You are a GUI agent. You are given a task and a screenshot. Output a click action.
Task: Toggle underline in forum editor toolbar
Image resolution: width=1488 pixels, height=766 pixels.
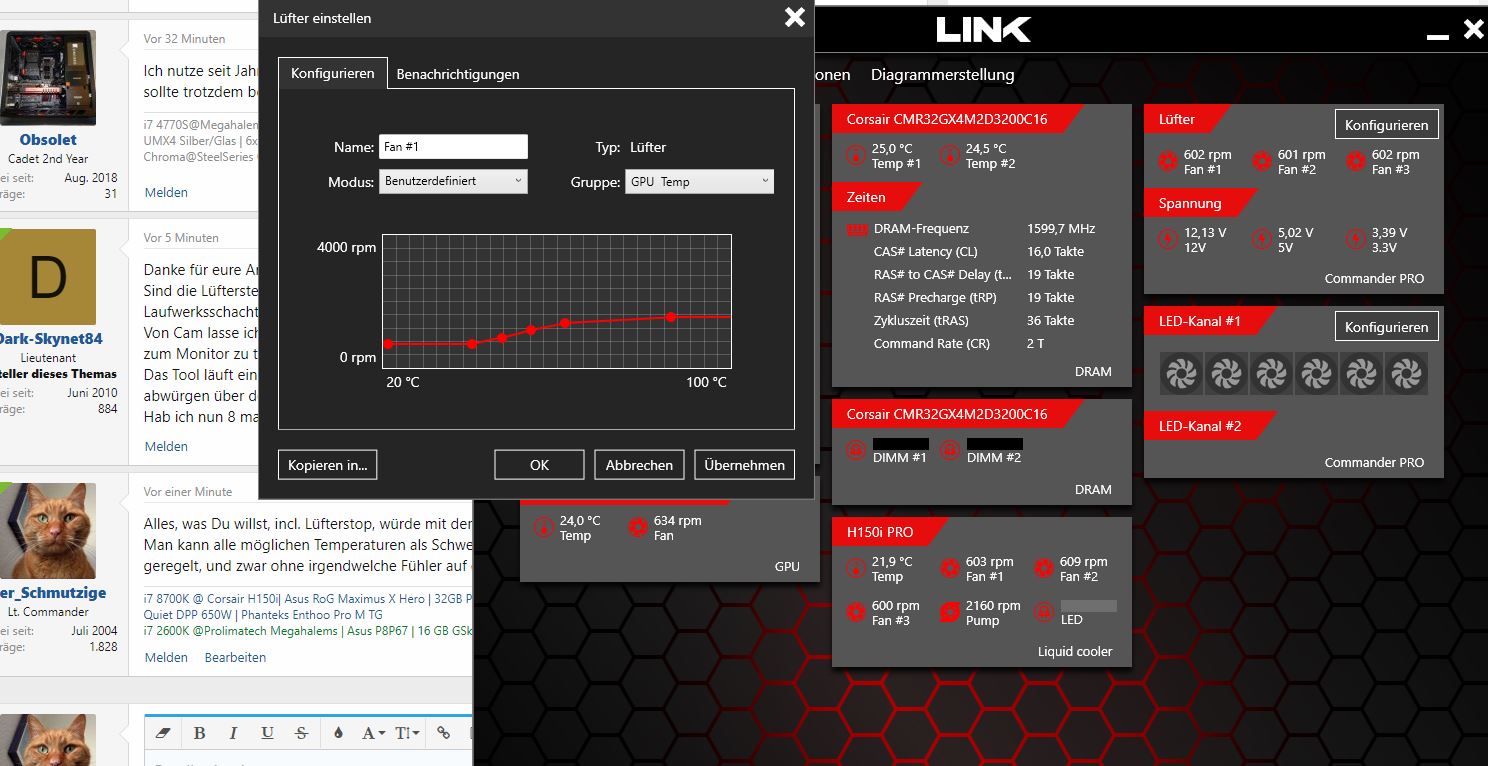pyautogui.click(x=267, y=733)
